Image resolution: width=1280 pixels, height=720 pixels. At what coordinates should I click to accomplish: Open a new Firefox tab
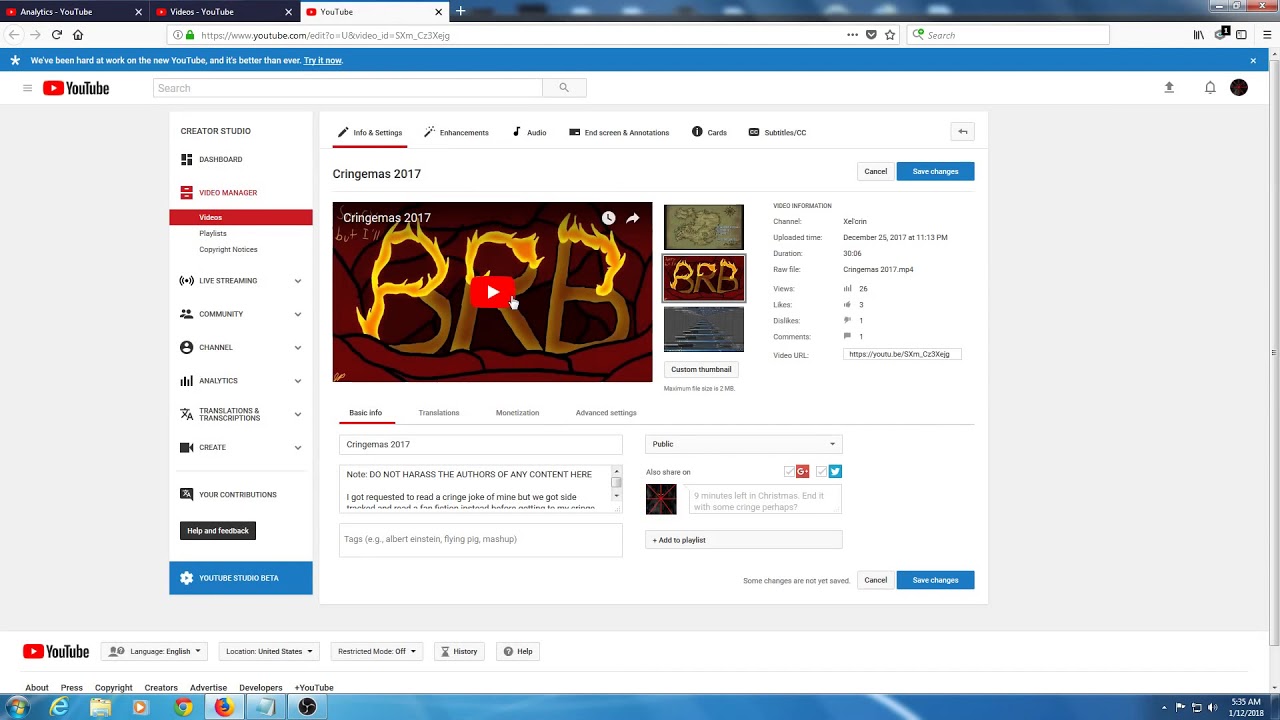460,11
